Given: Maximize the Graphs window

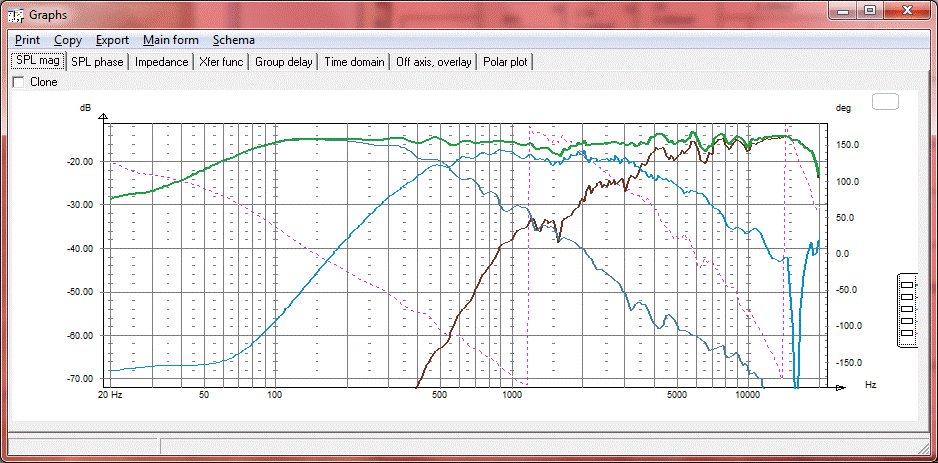Looking at the screenshot, I should point(869,10).
